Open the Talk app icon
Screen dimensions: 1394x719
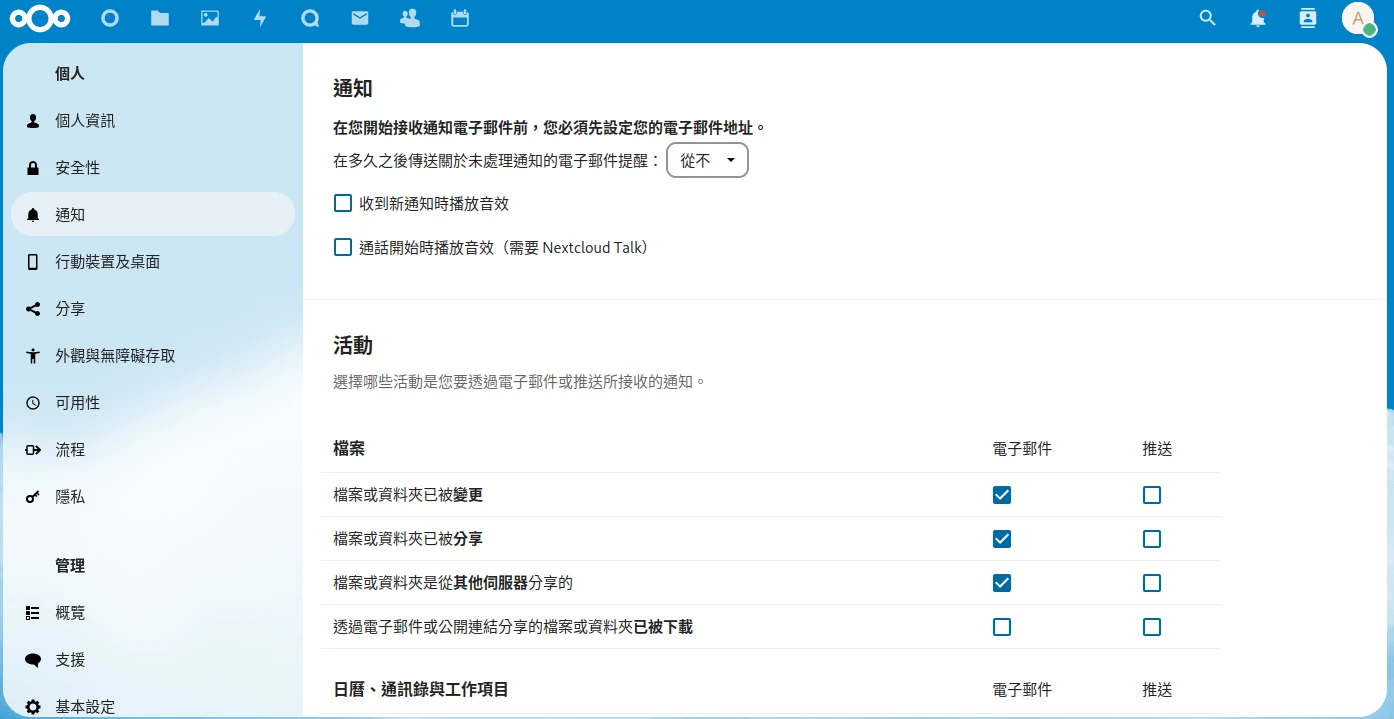tap(310, 18)
